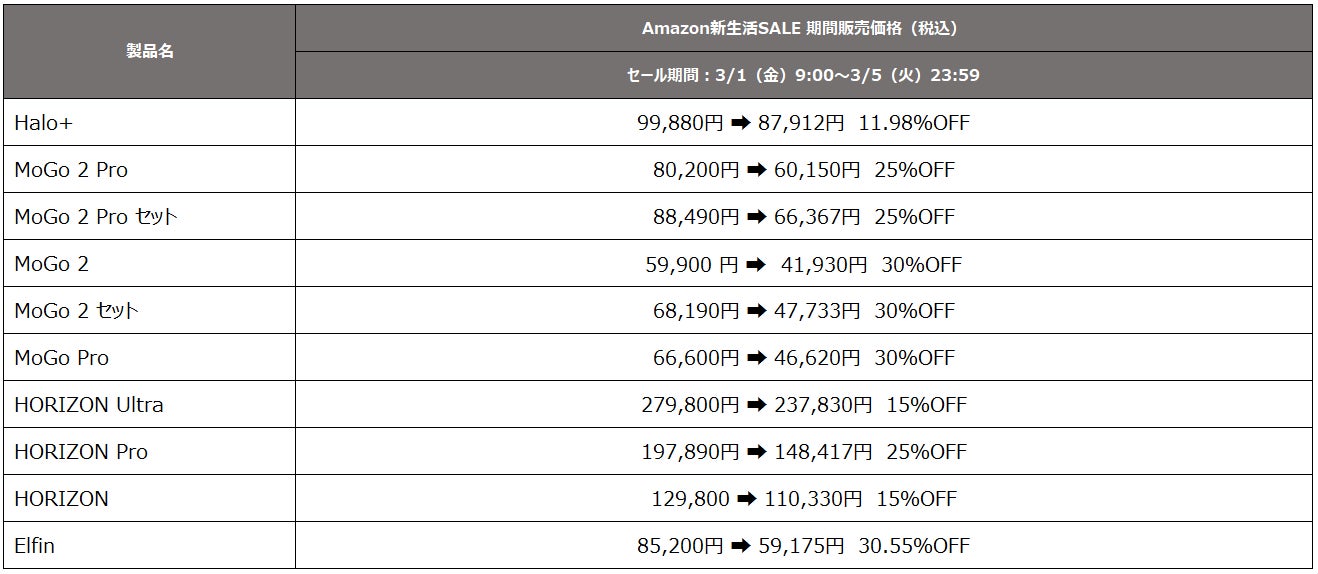1318x574 pixels.
Task: Click the original price 279,800円
Action: [689, 405]
